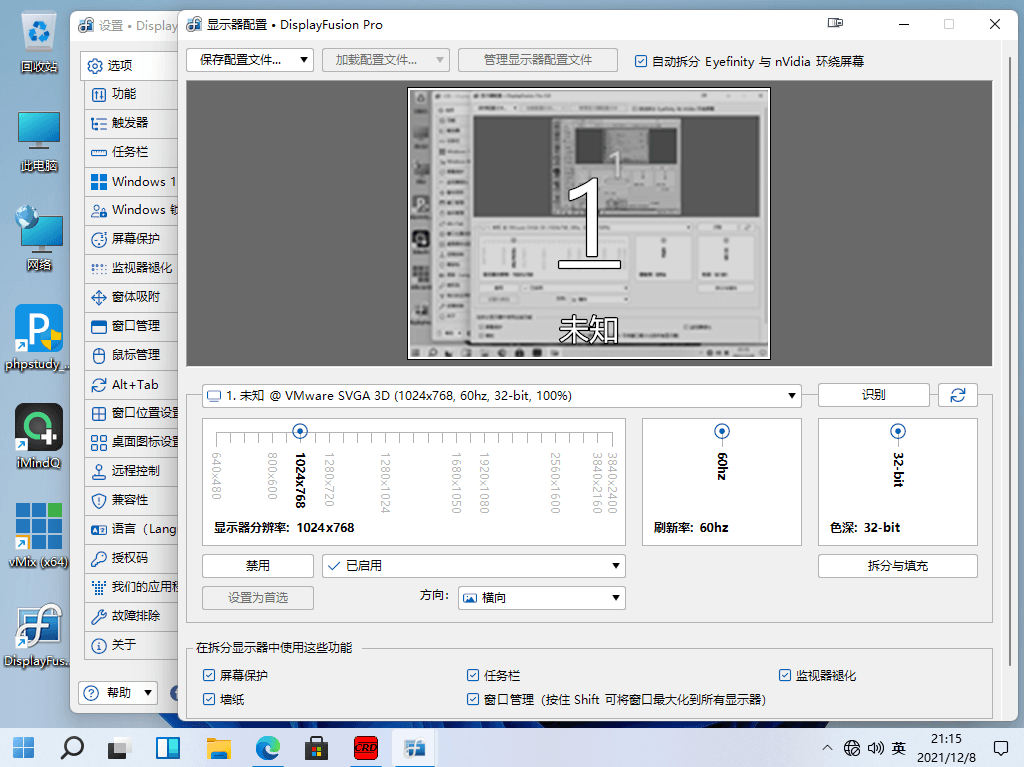Click the 鼠标管理 mouse icon
The height and width of the screenshot is (767, 1024).
(x=99, y=355)
